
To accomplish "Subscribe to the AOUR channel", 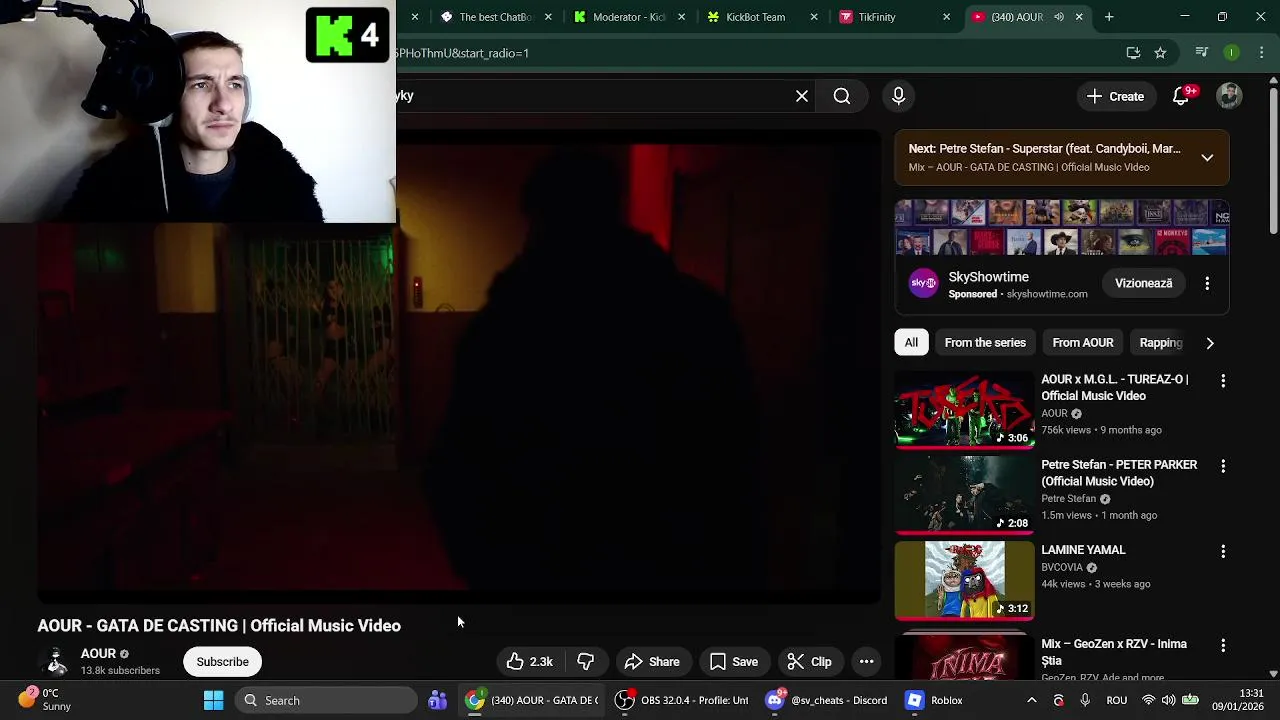I will (x=222, y=662).
